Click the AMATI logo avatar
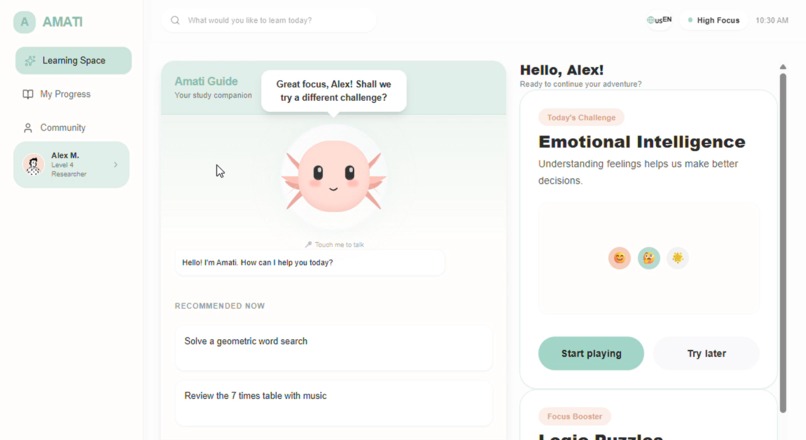 click(24, 22)
